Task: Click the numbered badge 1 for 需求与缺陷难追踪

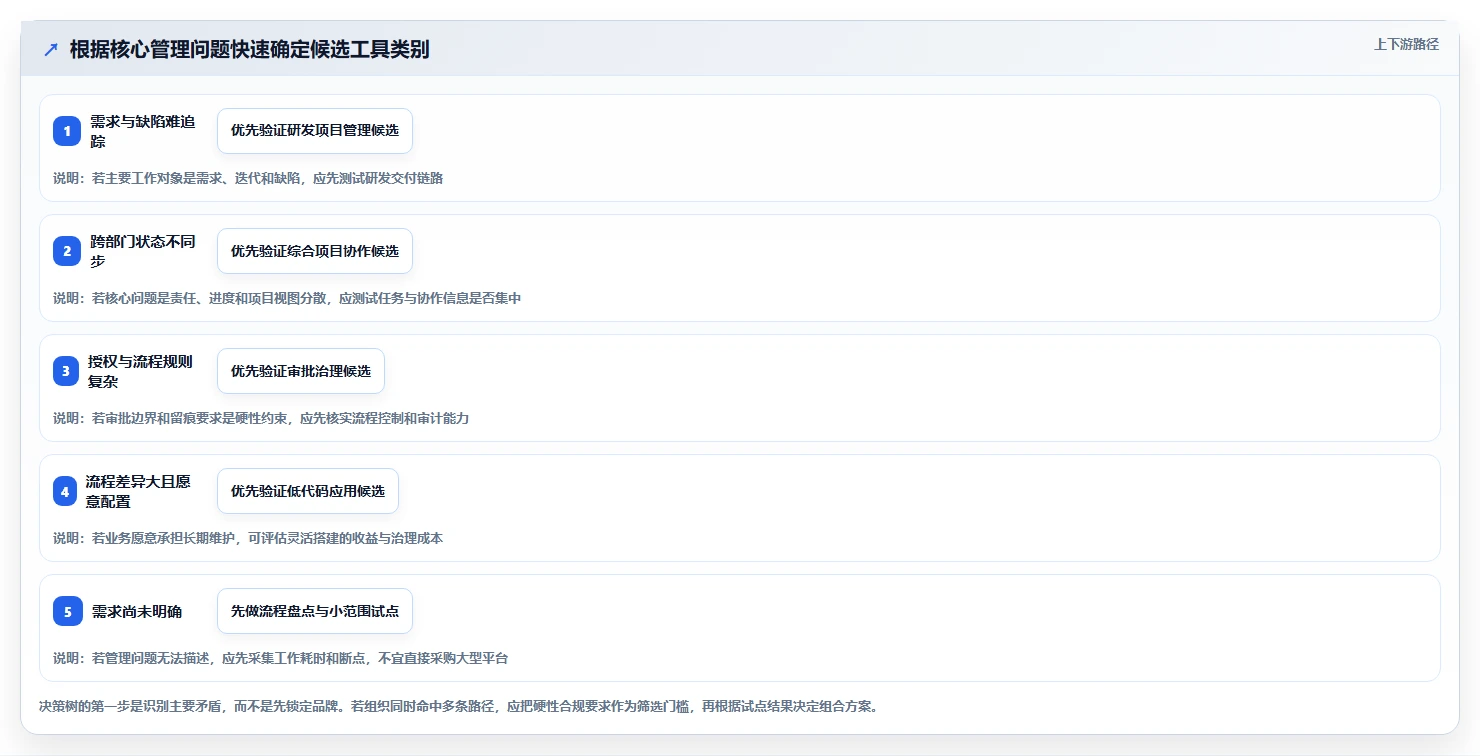Action: (x=67, y=131)
